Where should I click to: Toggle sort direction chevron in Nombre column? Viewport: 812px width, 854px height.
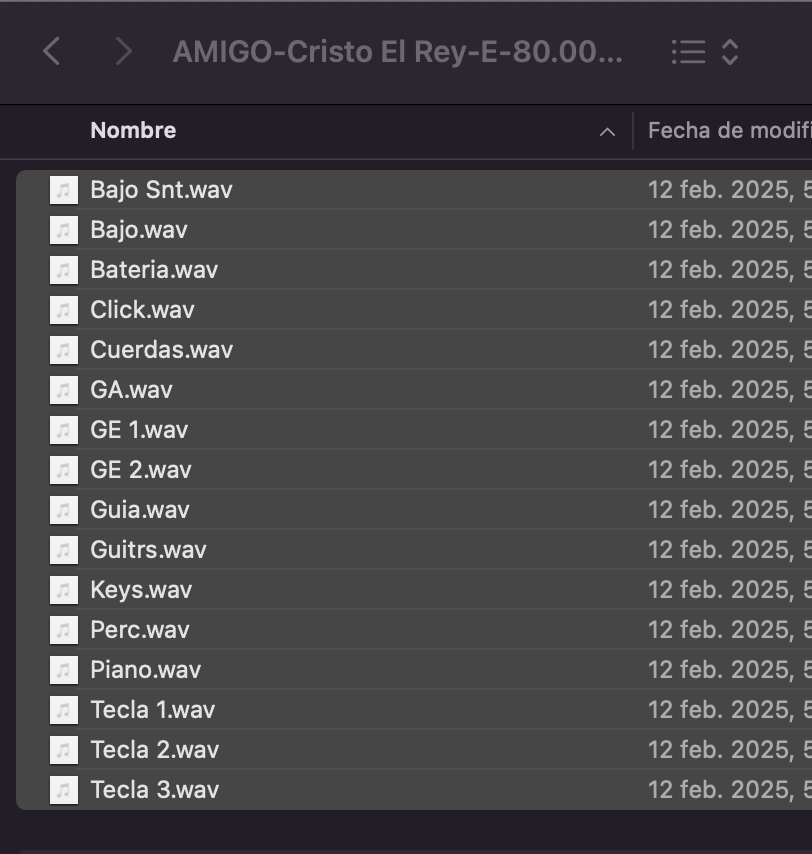point(607,132)
